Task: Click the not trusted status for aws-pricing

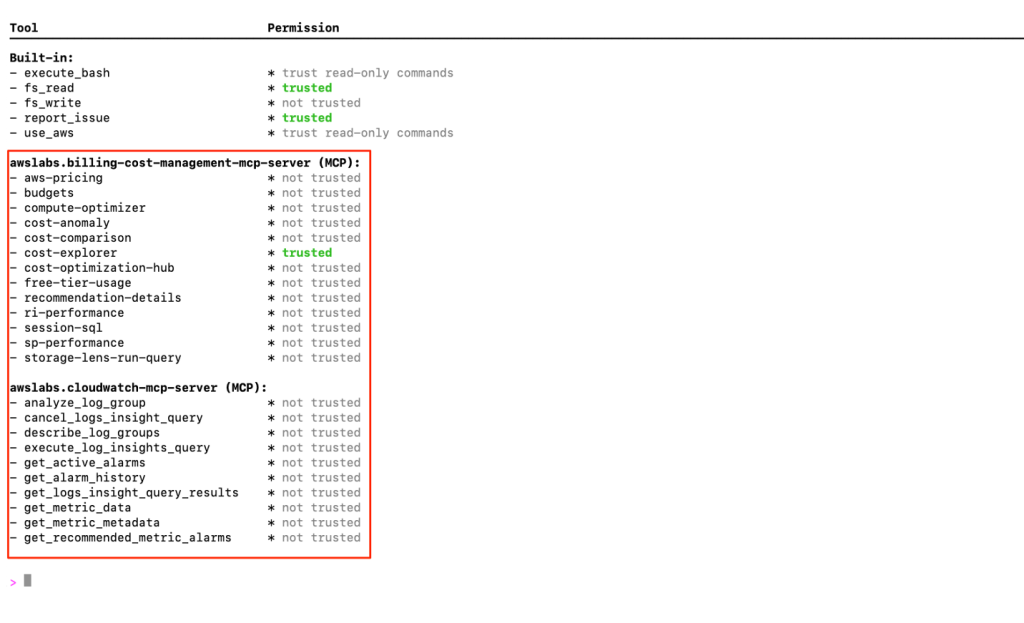Action: (x=321, y=178)
